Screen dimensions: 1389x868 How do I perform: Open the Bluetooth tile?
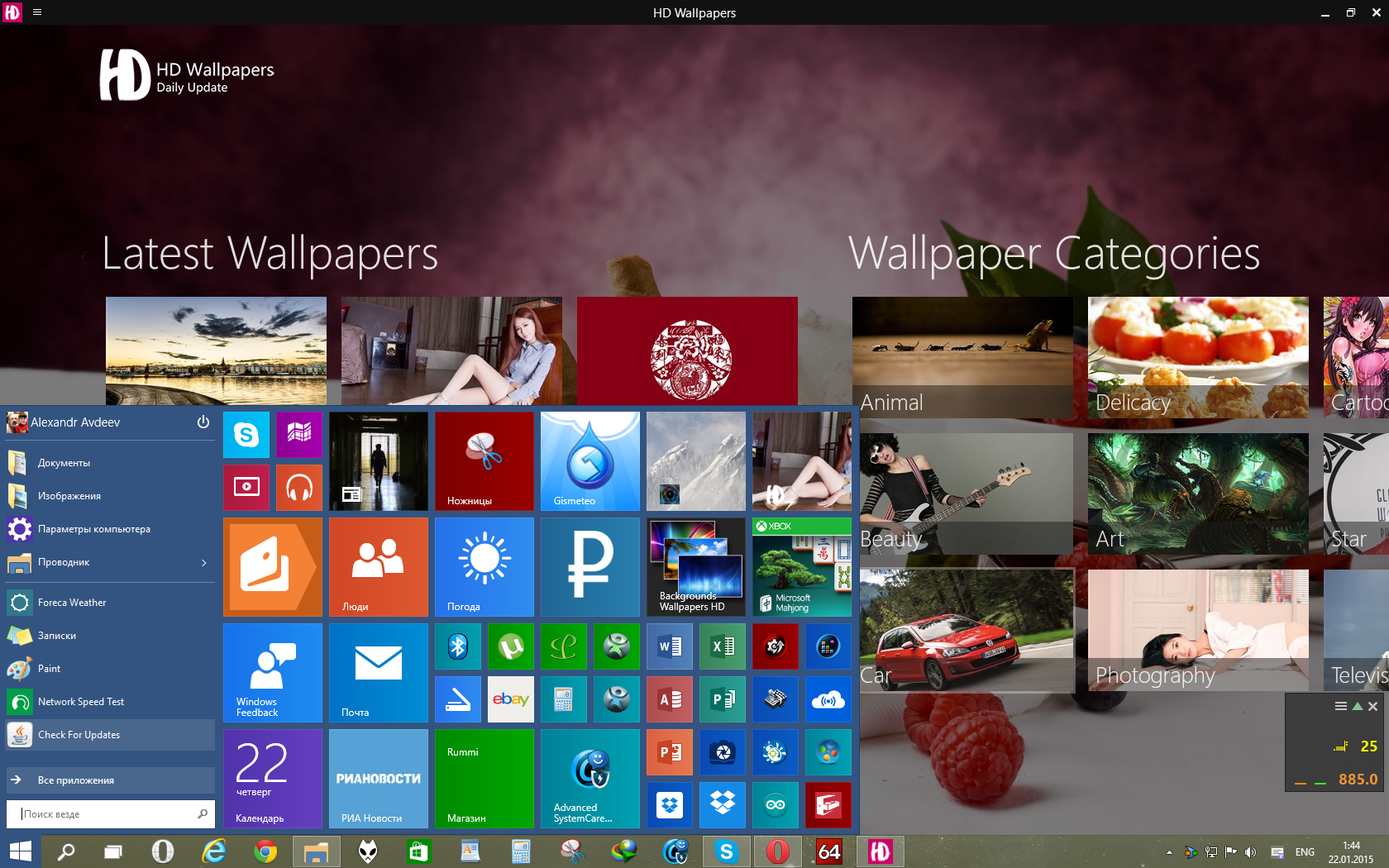click(458, 646)
